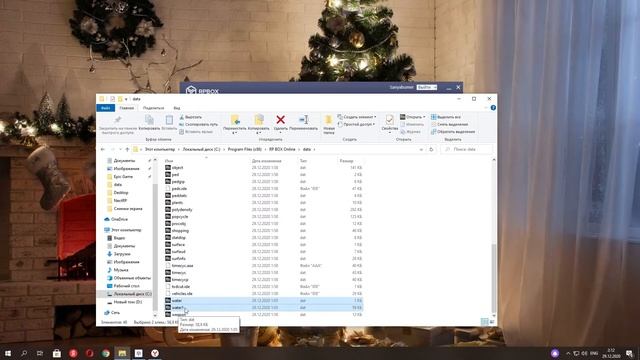
Task: Switch to the Вид (View) tab
Action: click(177, 108)
